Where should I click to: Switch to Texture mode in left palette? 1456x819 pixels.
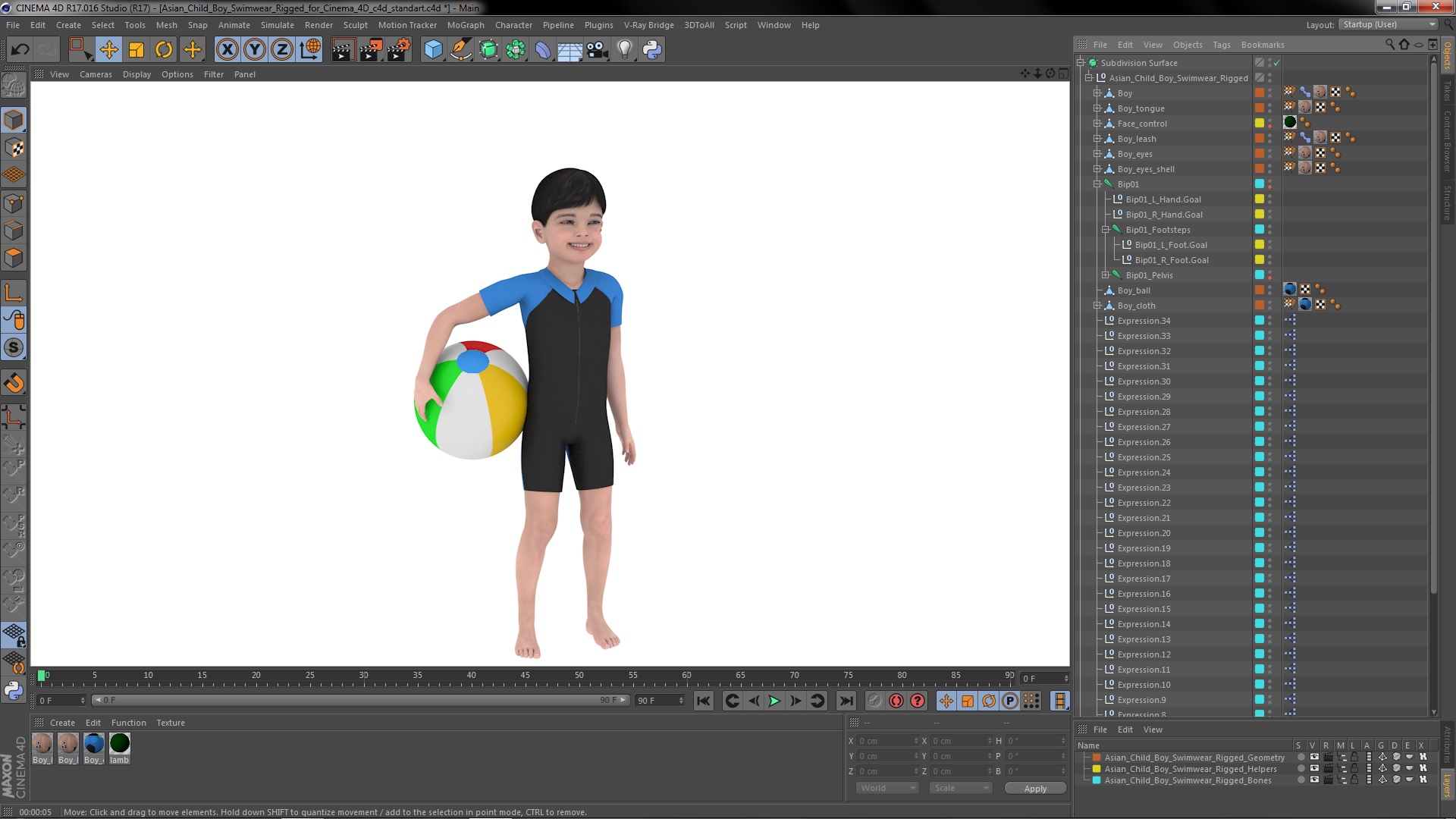[14, 148]
